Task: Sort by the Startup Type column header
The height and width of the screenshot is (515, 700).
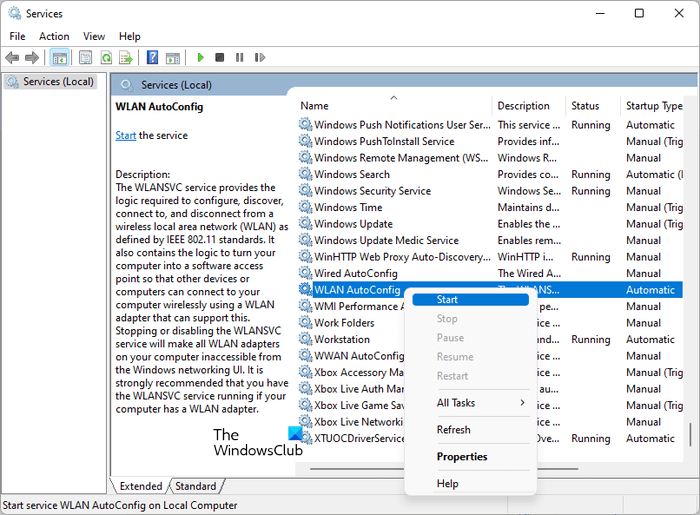Action: [654, 106]
